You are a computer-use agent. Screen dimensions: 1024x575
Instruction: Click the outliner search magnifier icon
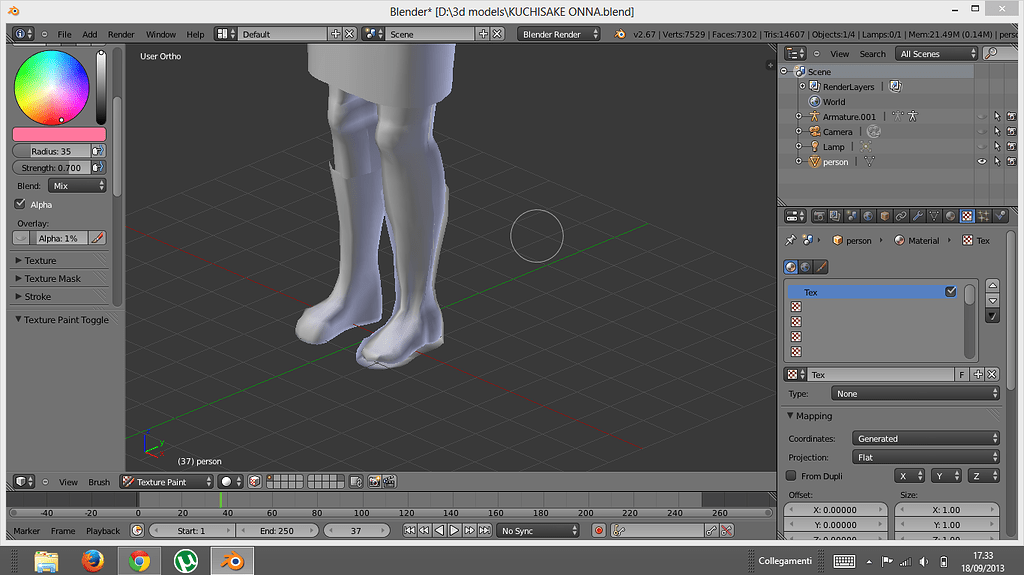click(991, 54)
